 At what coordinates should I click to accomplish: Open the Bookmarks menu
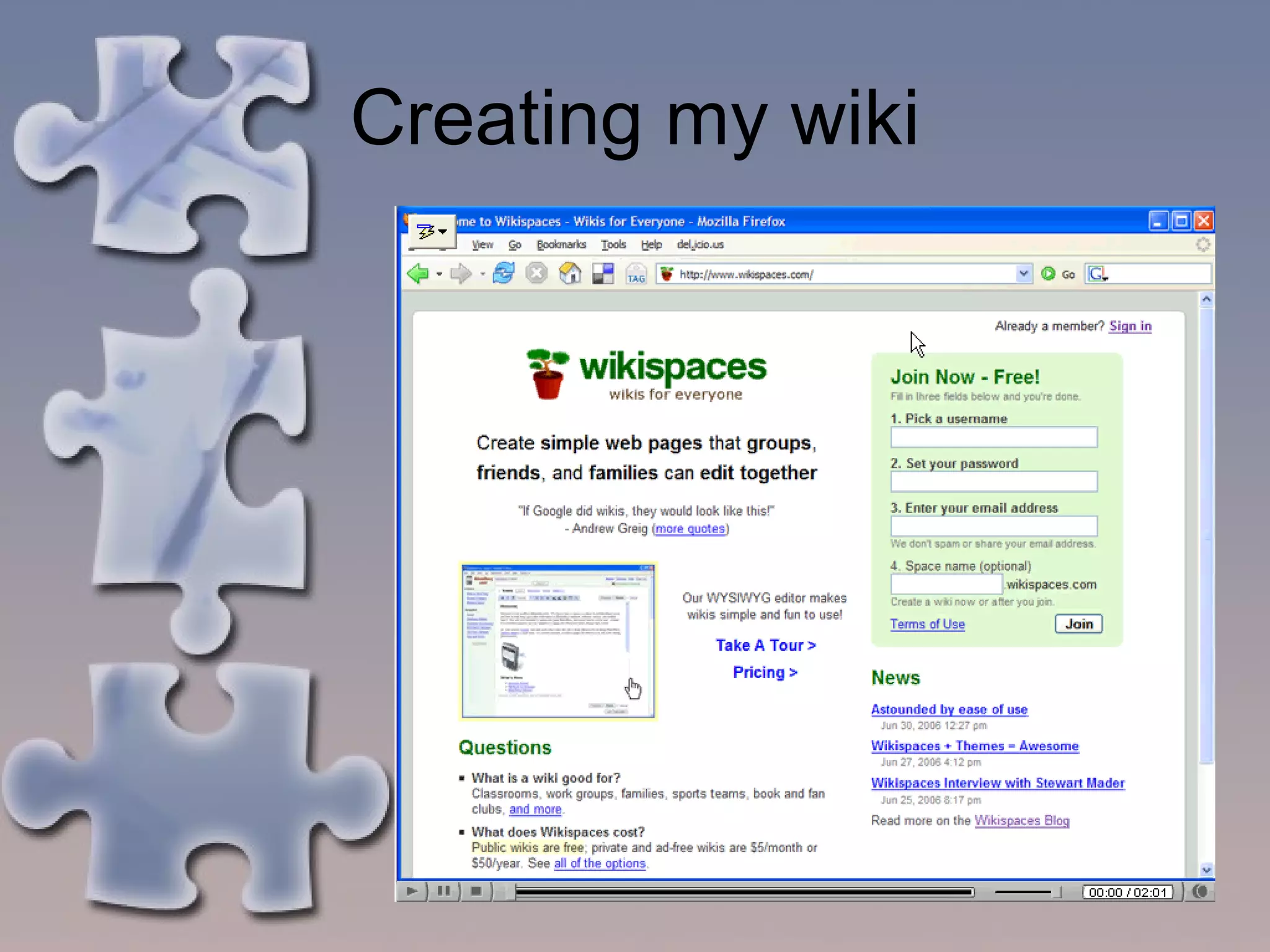(561, 244)
